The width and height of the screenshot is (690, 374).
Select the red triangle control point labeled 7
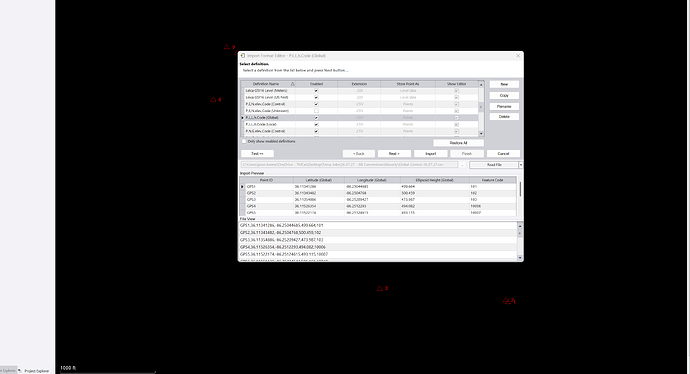pos(506,301)
